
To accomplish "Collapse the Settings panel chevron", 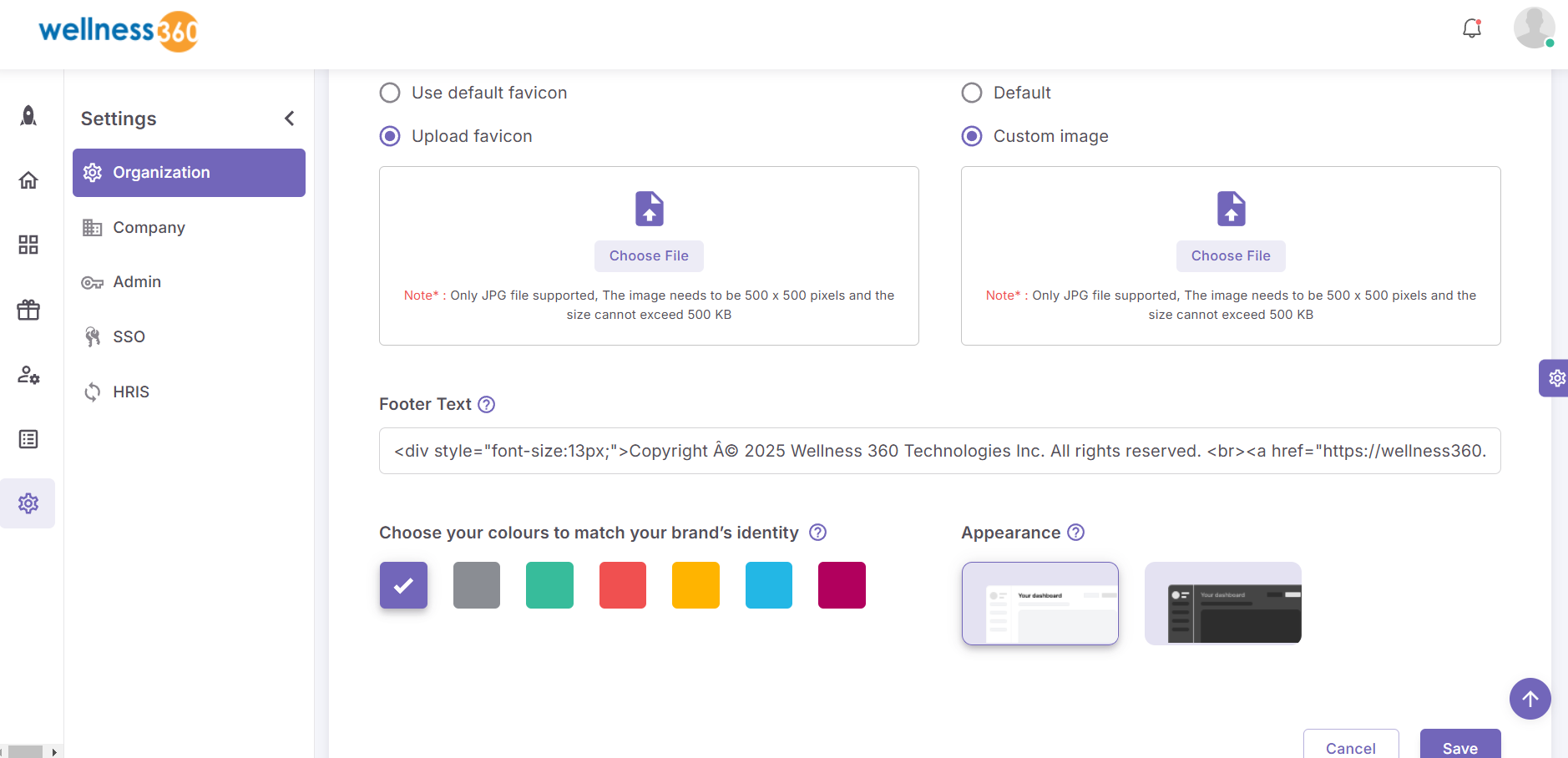I will point(290,119).
